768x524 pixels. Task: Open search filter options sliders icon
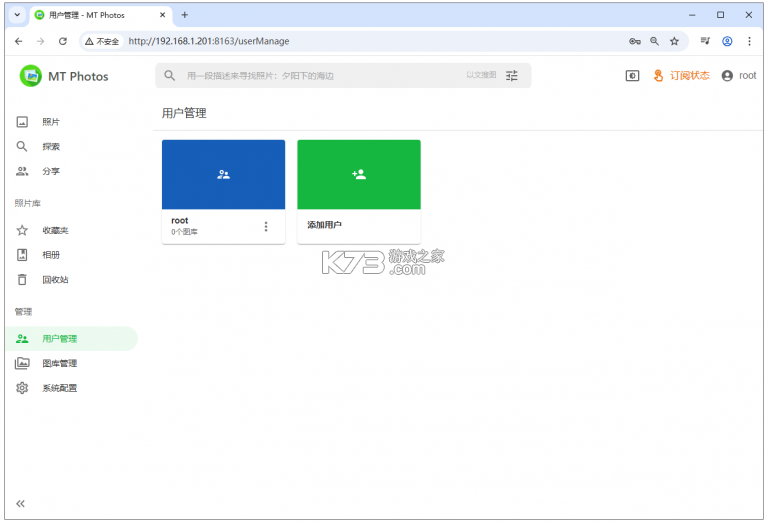point(512,75)
